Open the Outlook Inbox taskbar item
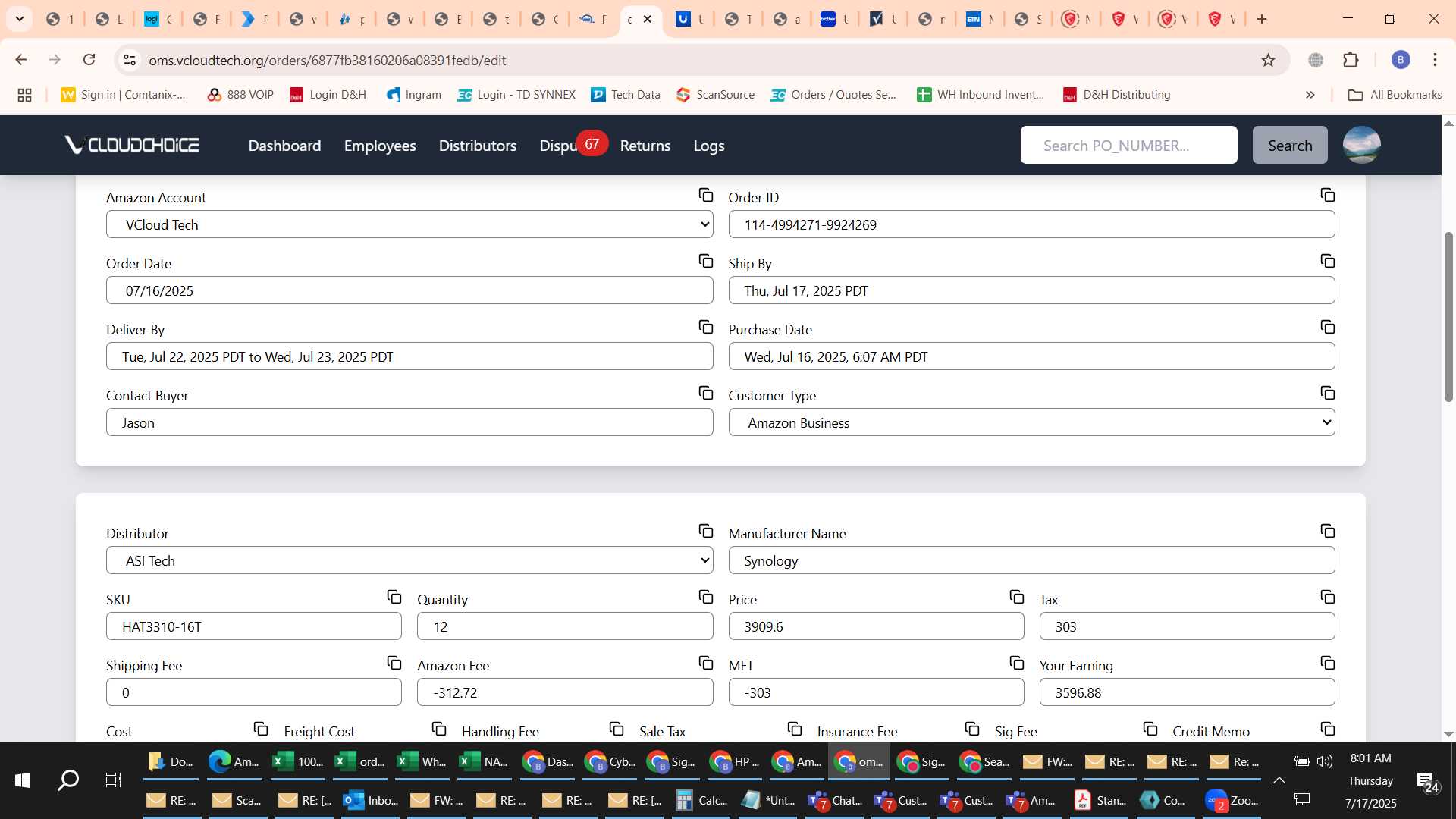The image size is (1456, 819). (x=371, y=800)
